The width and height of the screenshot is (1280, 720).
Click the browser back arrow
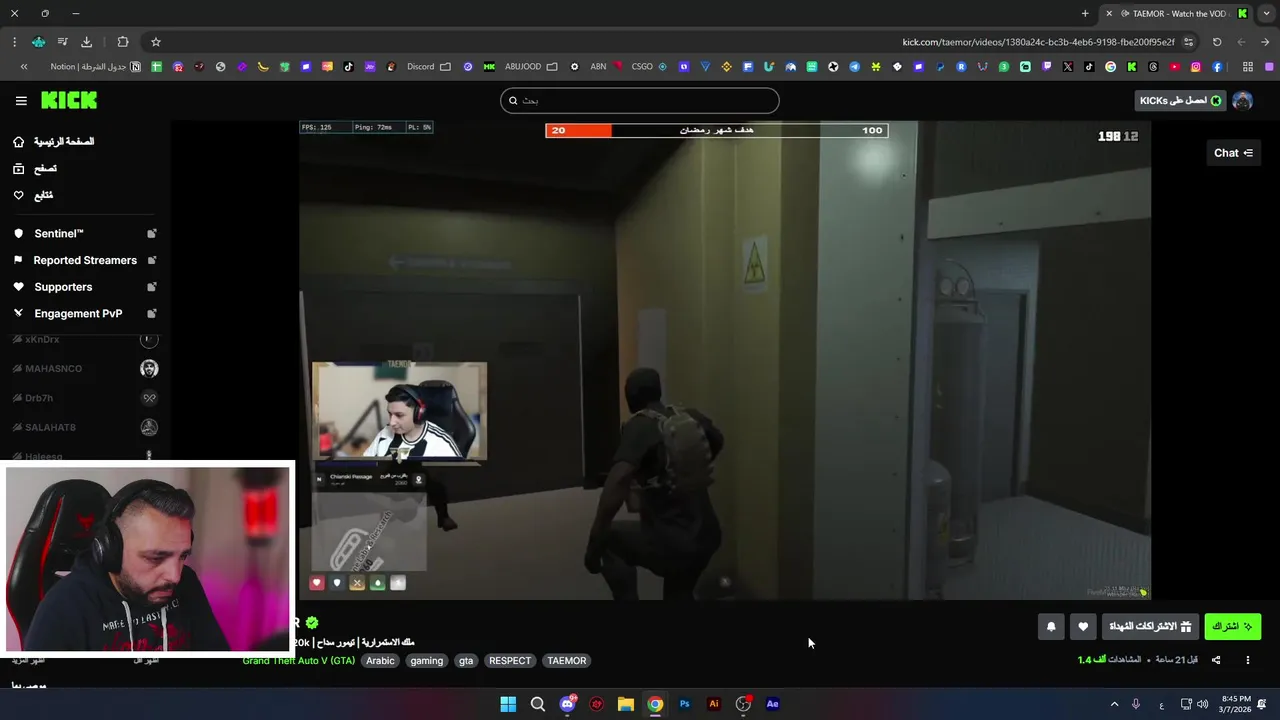[x=1265, y=42]
